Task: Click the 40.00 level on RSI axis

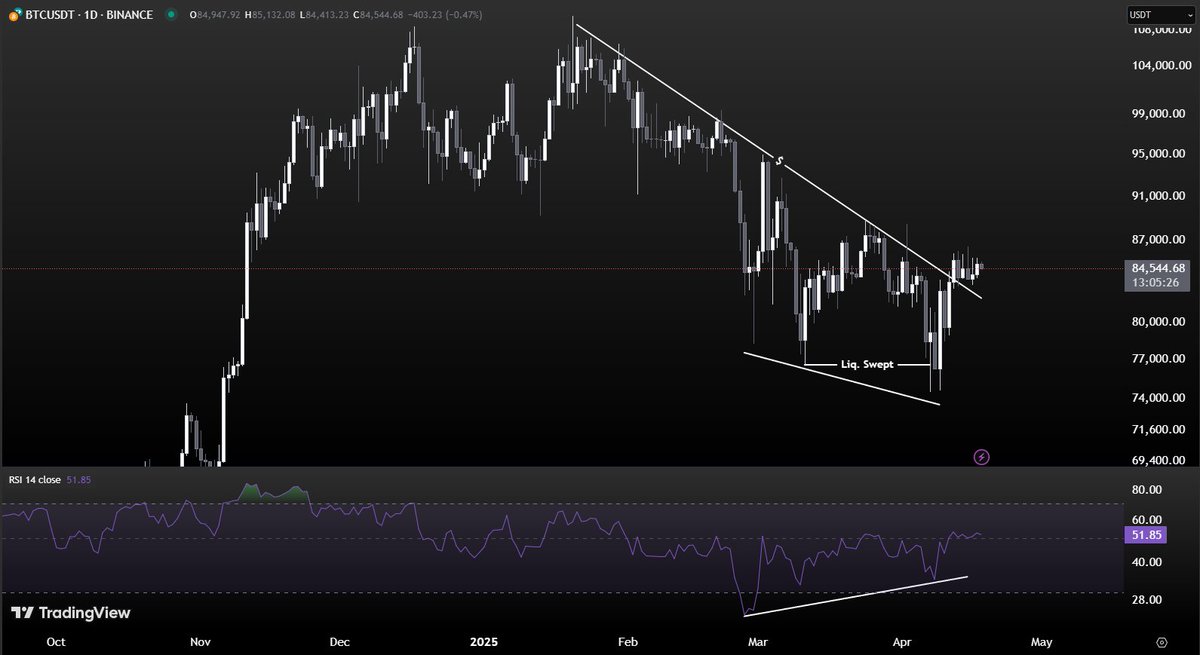Action: pyautogui.click(x=1147, y=562)
